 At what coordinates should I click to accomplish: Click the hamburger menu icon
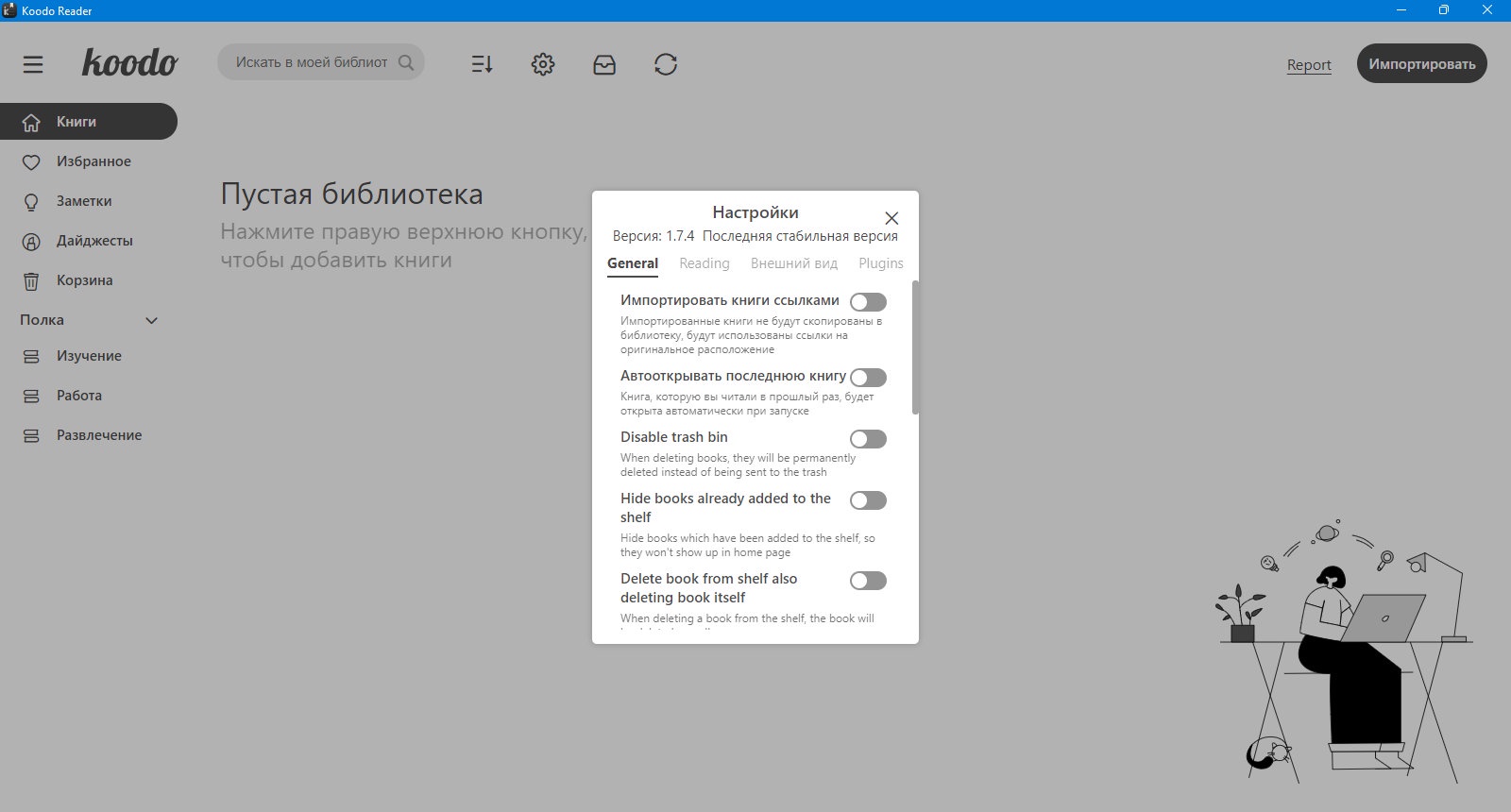[33, 64]
